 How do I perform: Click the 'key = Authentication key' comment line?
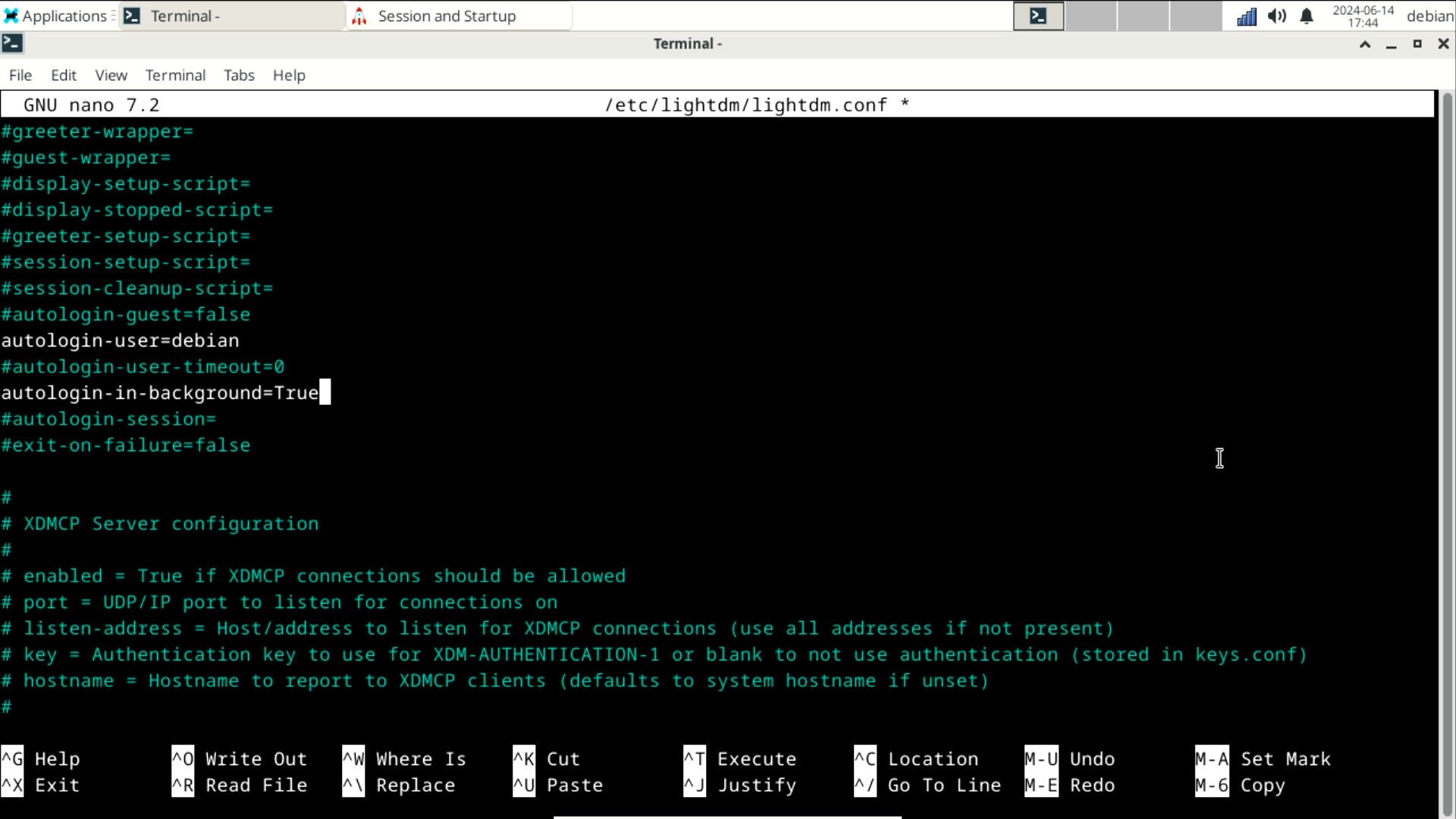click(654, 654)
